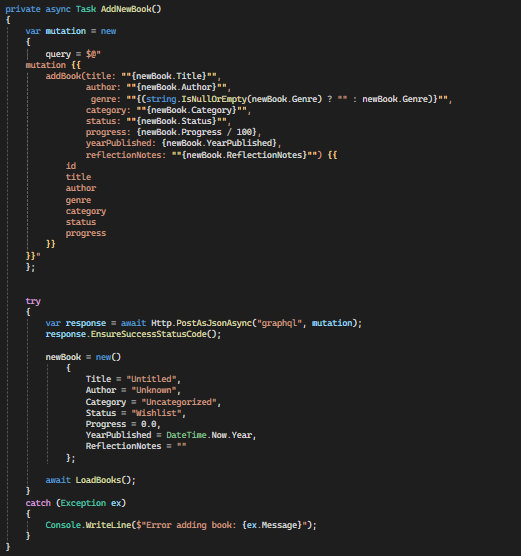This screenshot has height=556, width=521.
Task: Click the "graphql" string literal
Action: [279, 323]
